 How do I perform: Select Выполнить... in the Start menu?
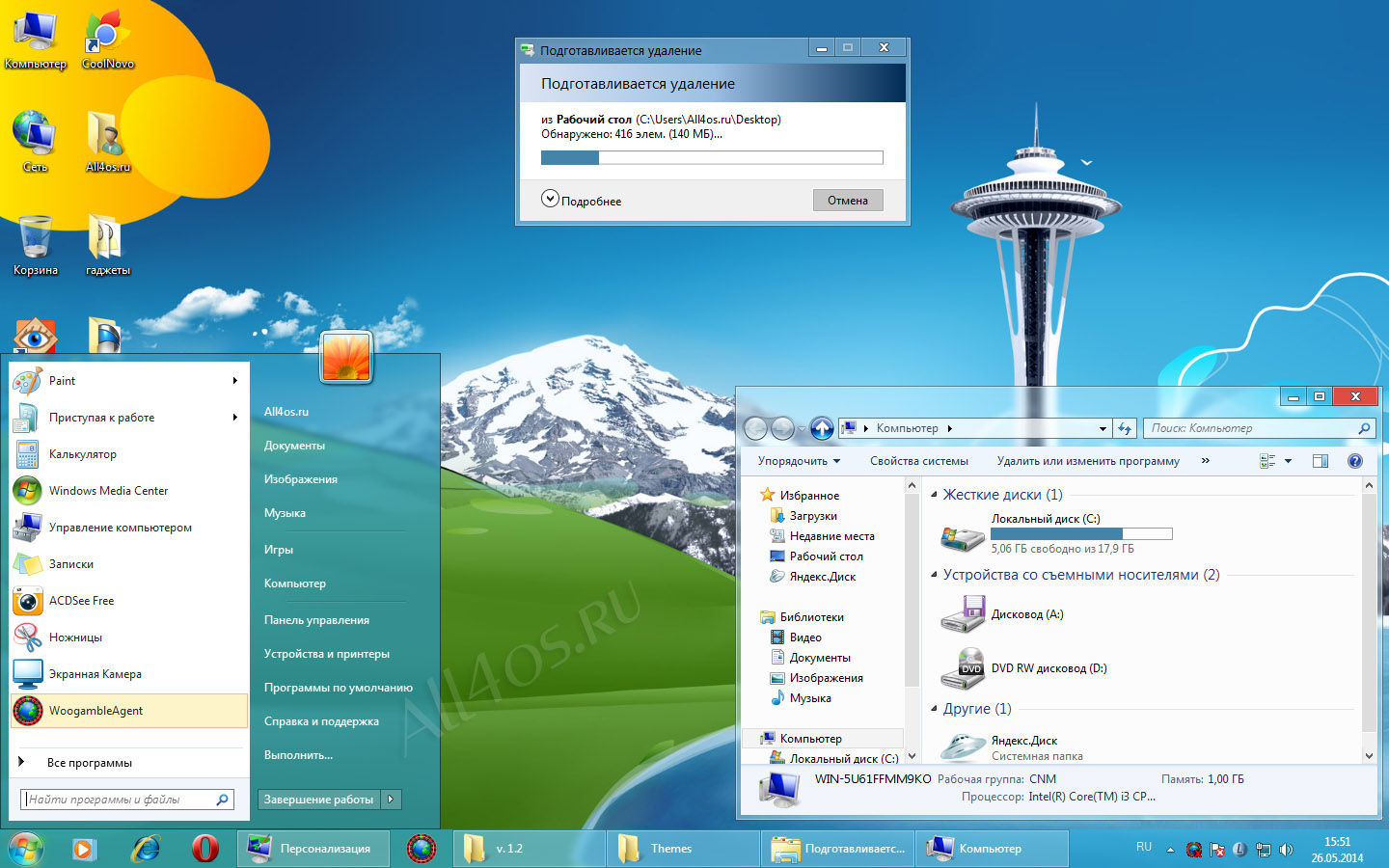pos(298,755)
